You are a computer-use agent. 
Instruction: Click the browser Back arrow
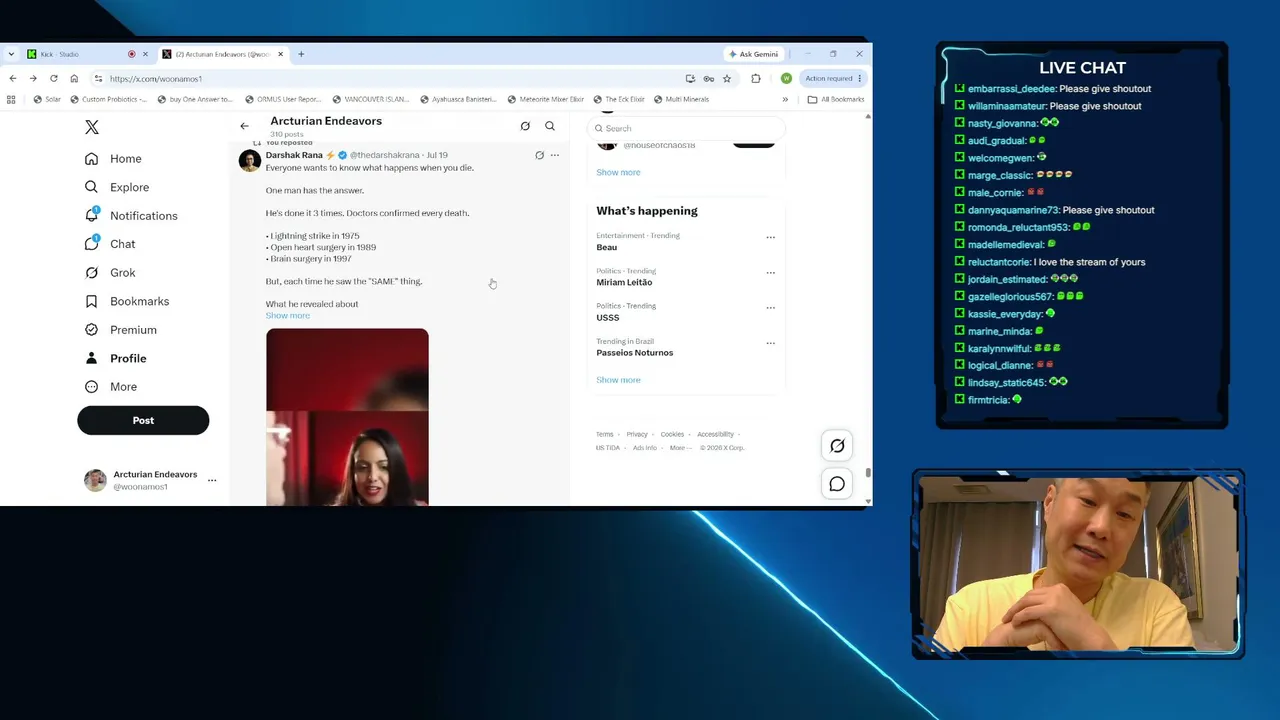point(12,78)
